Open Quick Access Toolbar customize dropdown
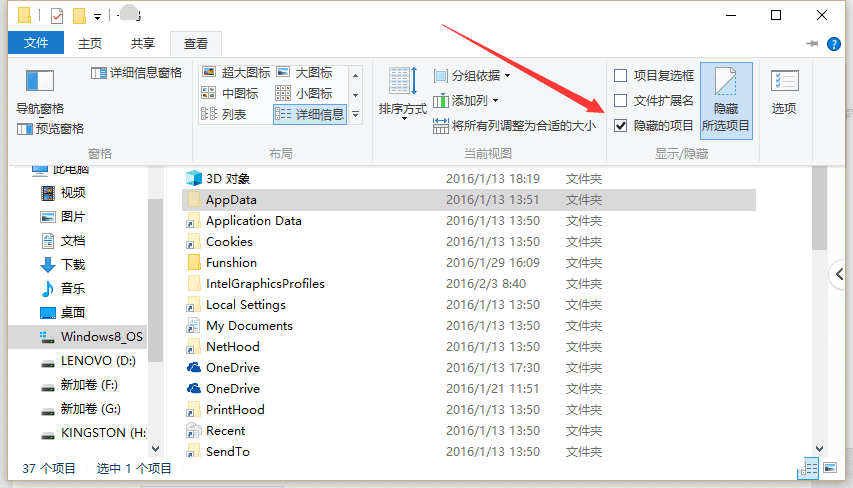The width and height of the screenshot is (853, 488). 97,17
